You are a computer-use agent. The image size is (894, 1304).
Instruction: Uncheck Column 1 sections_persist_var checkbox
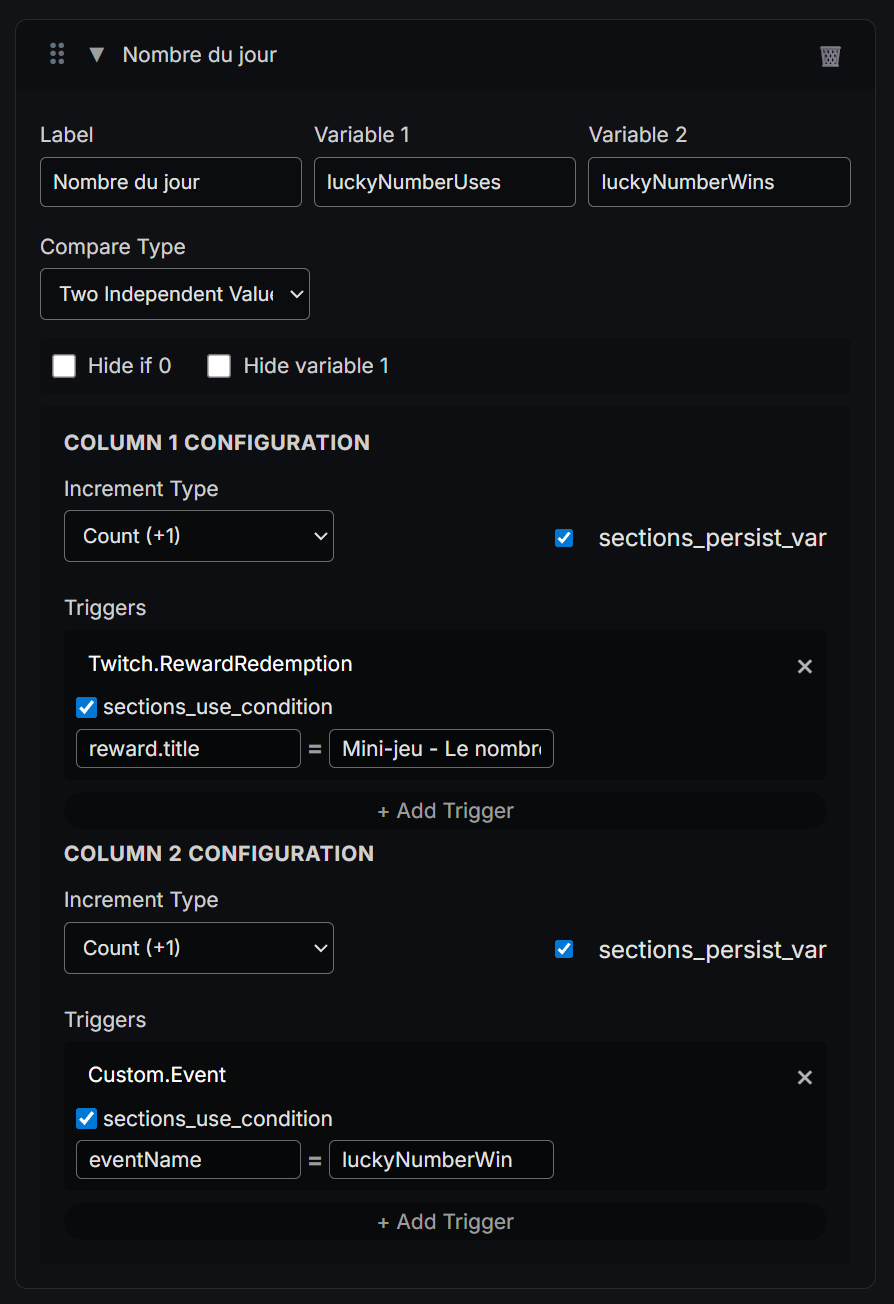coord(564,538)
